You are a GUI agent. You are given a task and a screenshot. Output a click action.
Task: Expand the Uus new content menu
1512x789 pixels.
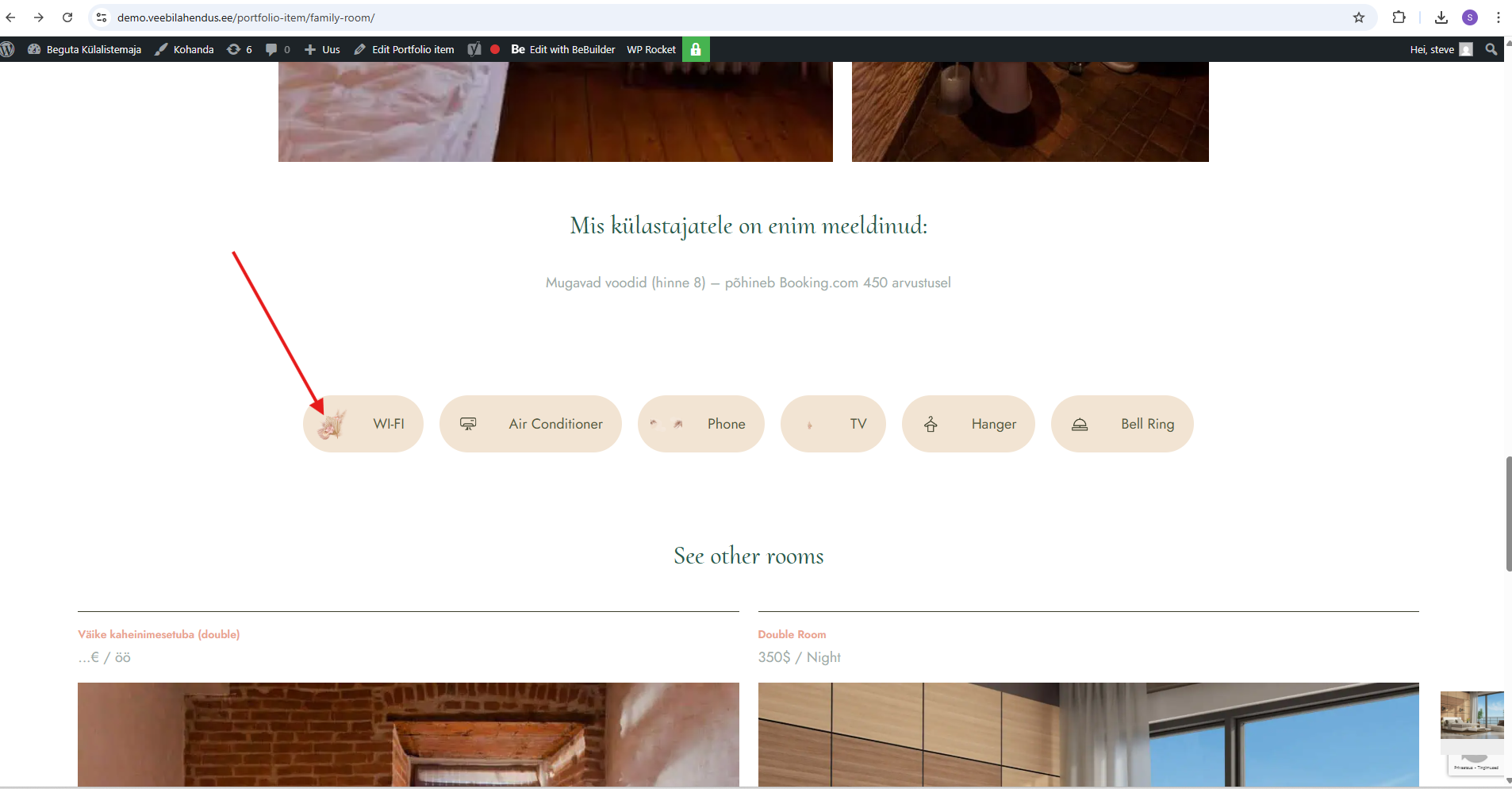322,49
